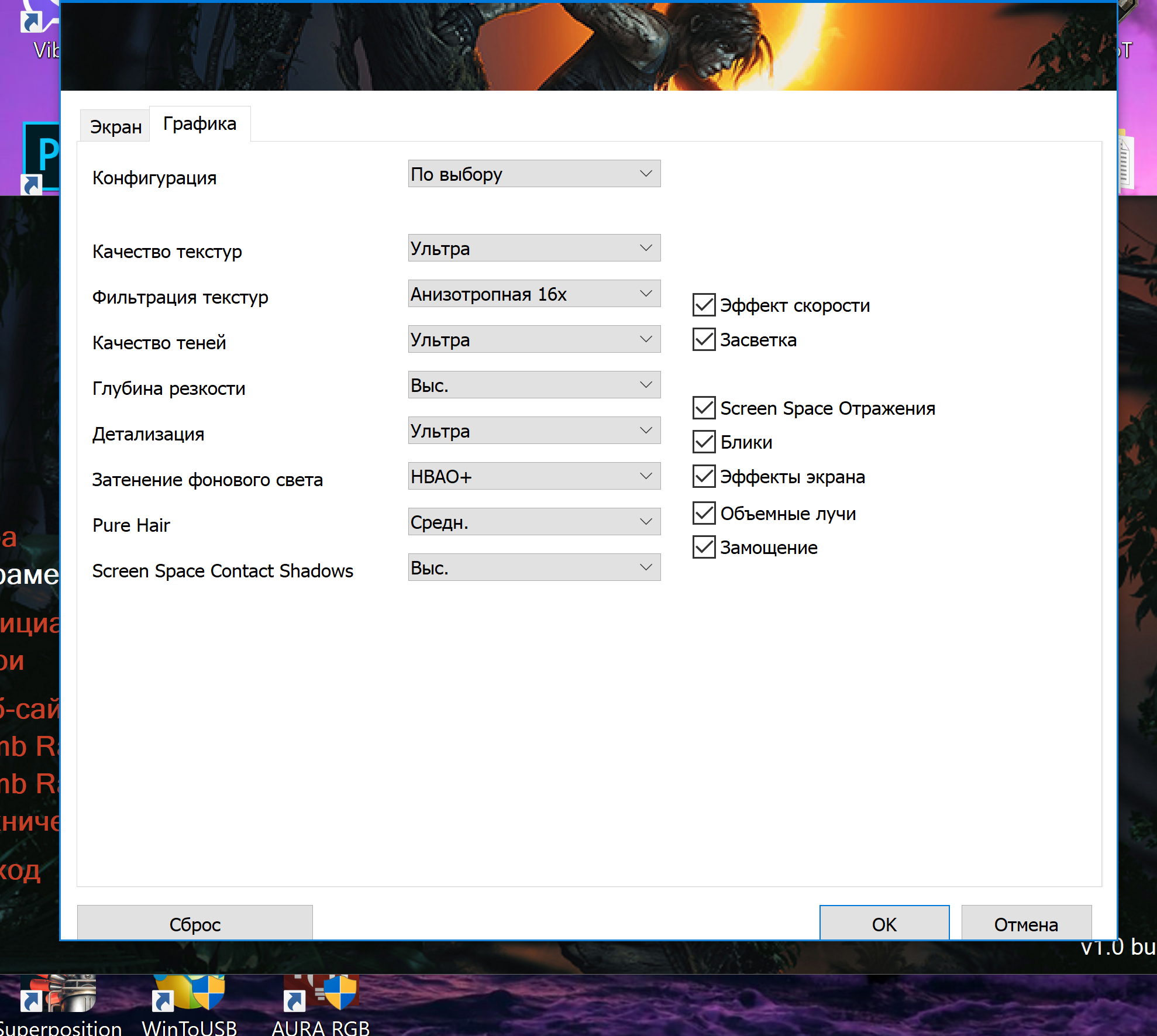This screenshot has width=1157, height=1036.
Task: Open Фильтрация текстур combo box
Action: (534, 294)
